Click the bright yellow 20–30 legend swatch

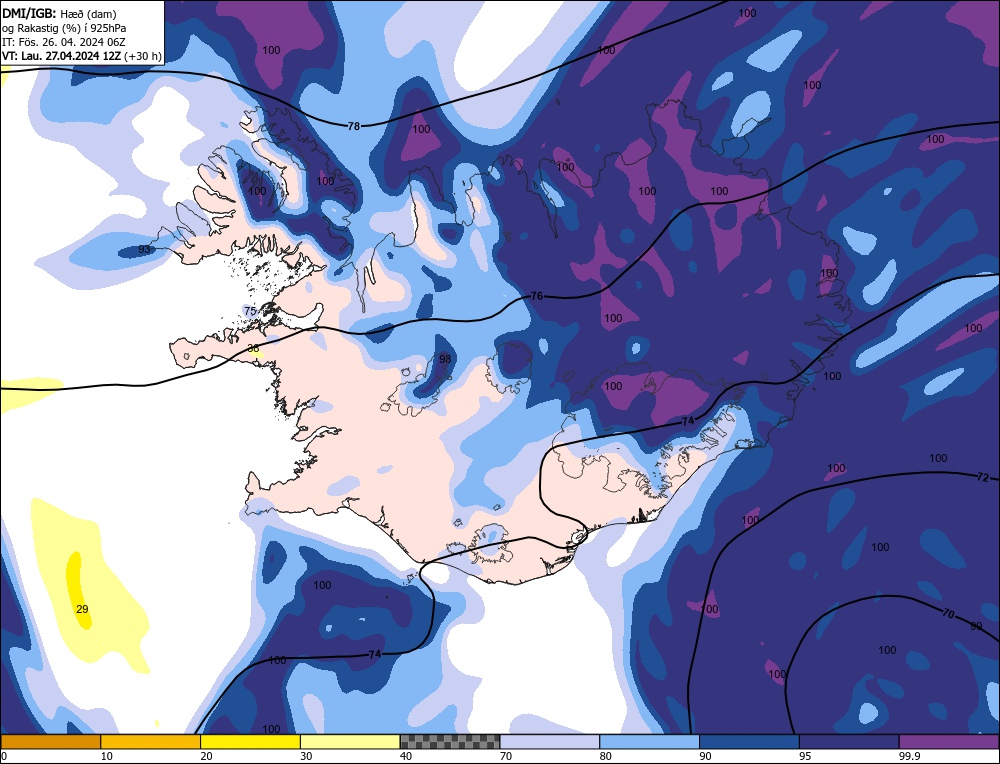(x=250, y=742)
